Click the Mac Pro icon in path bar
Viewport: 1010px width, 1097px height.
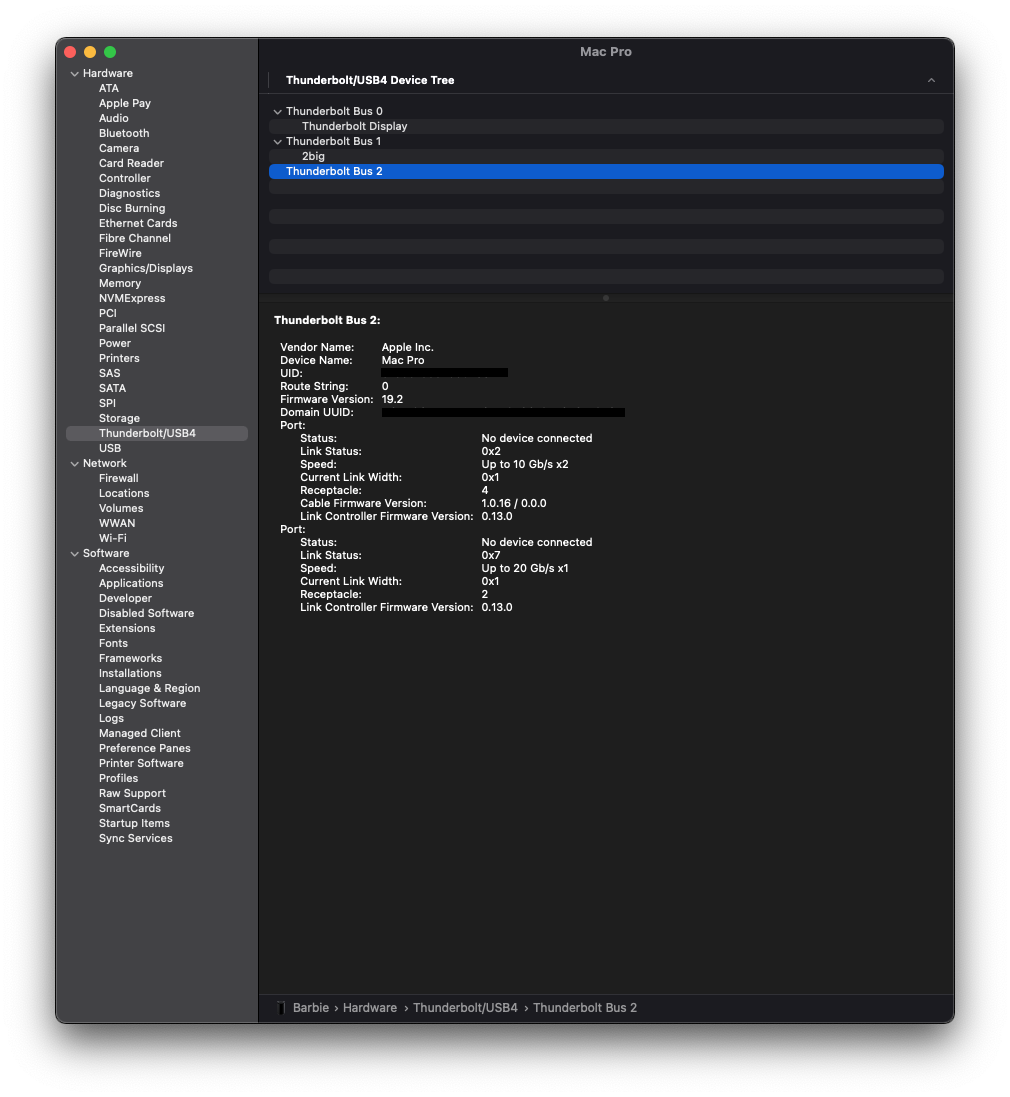click(281, 1007)
